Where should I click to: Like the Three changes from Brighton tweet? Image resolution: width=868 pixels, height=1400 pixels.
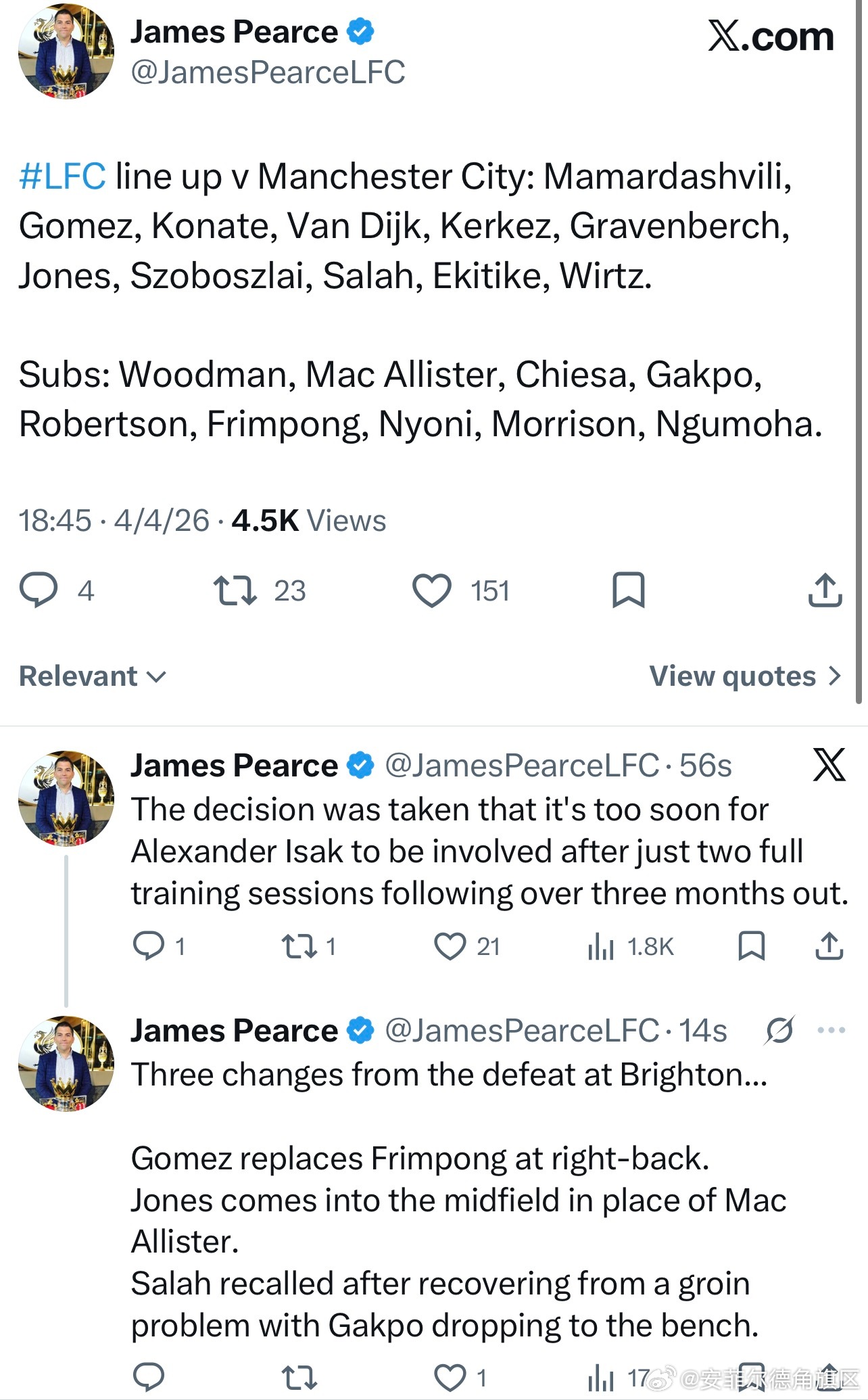coord(450,1377)
